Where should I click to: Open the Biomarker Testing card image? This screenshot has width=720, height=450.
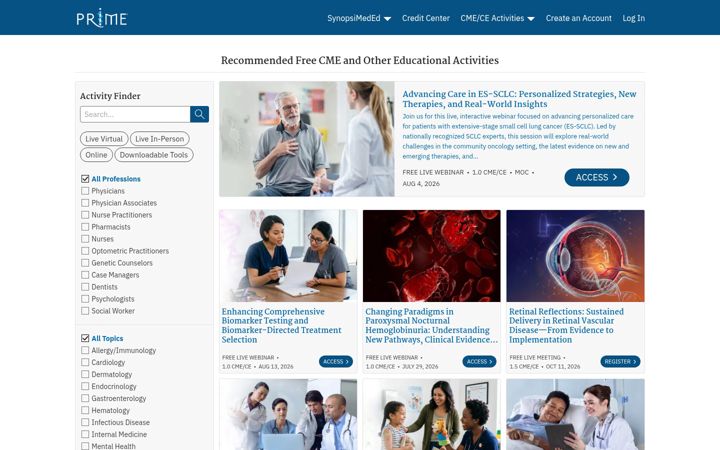click(x=288, y=256)
